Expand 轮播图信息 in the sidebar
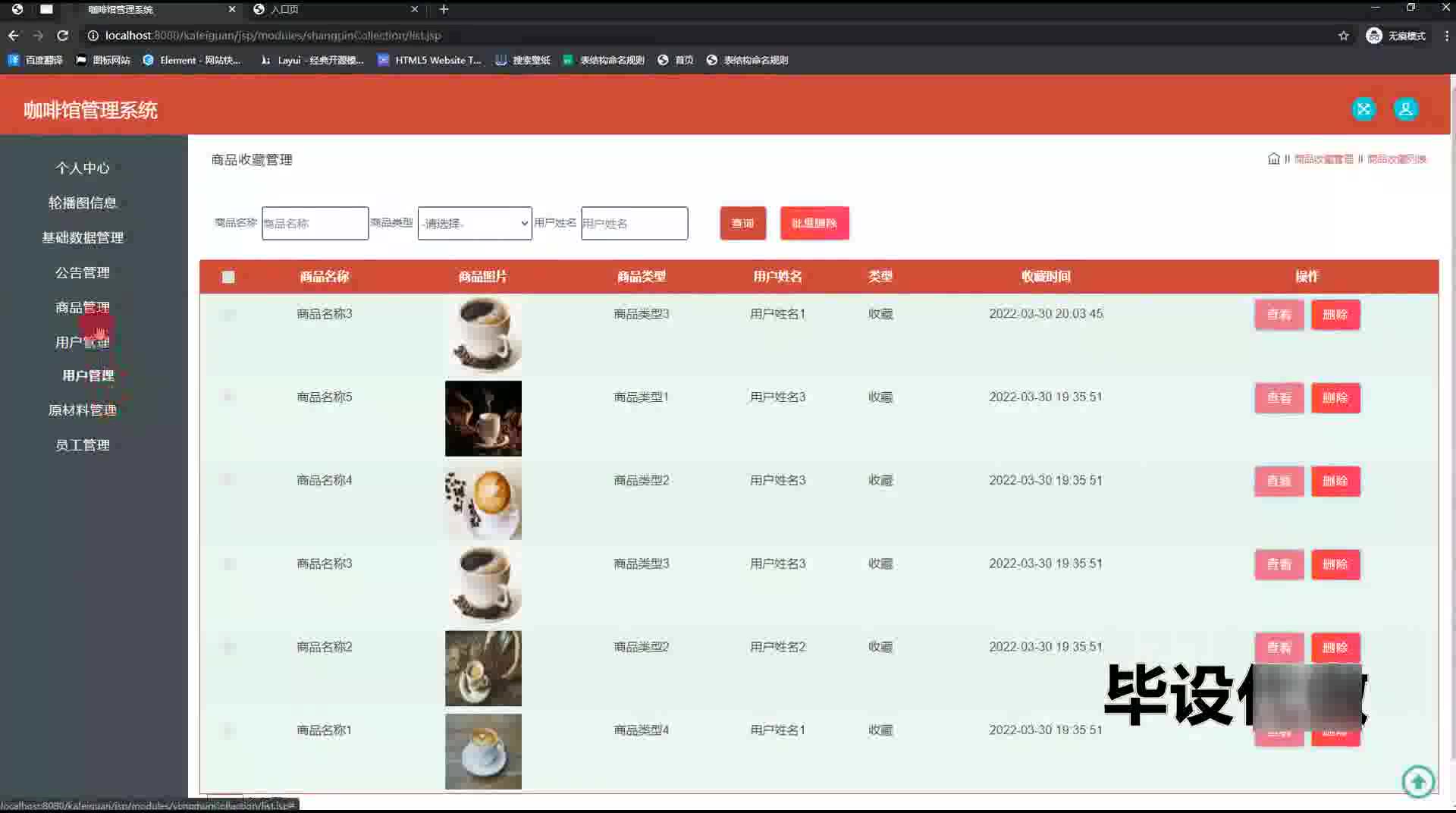The height and width of the screenshot is (813, 1456). click(x=83, y=202)
